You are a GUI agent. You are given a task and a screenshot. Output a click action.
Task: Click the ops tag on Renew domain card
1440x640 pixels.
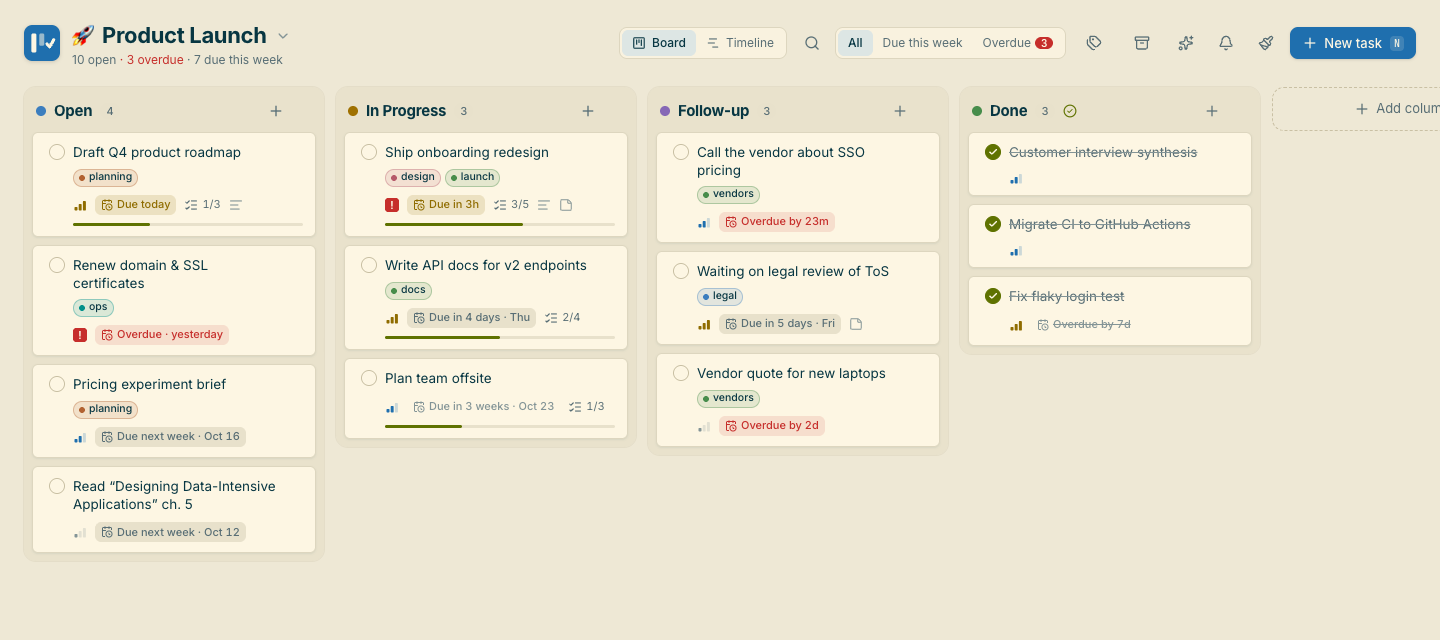point(93,308)
